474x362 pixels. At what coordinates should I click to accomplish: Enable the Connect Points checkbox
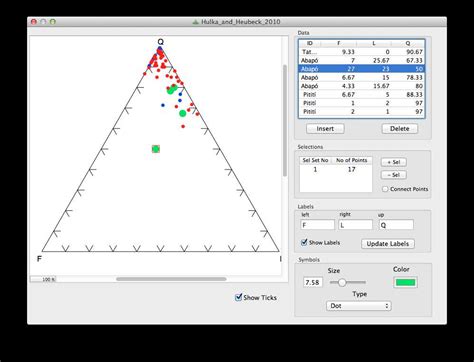pyautogui.click(x=385, y=189)
